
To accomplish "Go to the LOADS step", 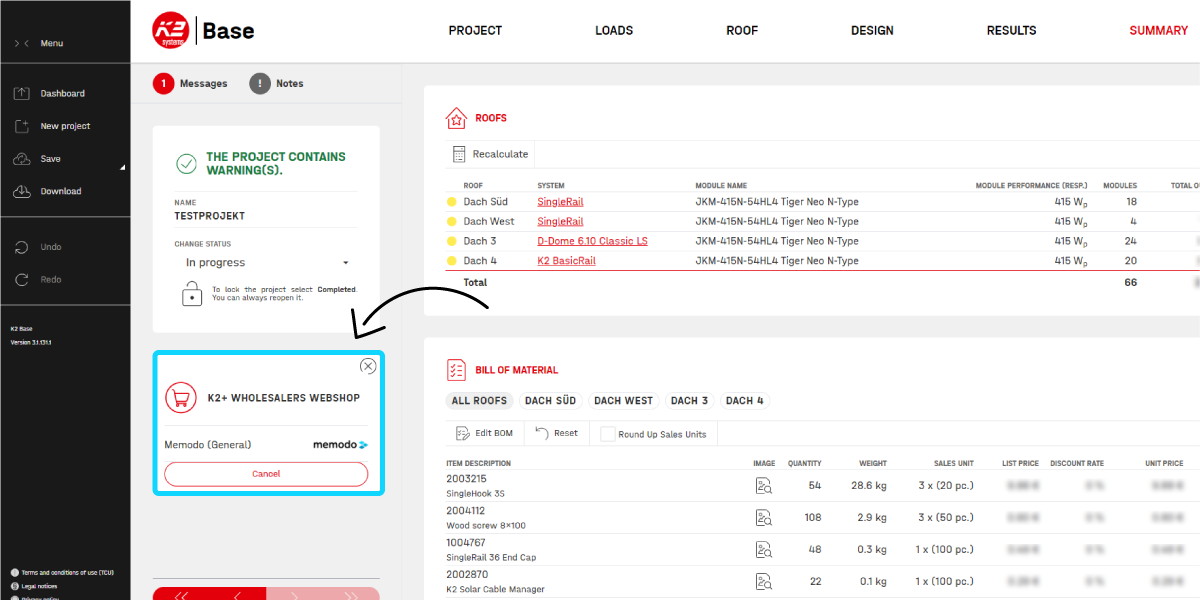I will click(x=614, y=31).
